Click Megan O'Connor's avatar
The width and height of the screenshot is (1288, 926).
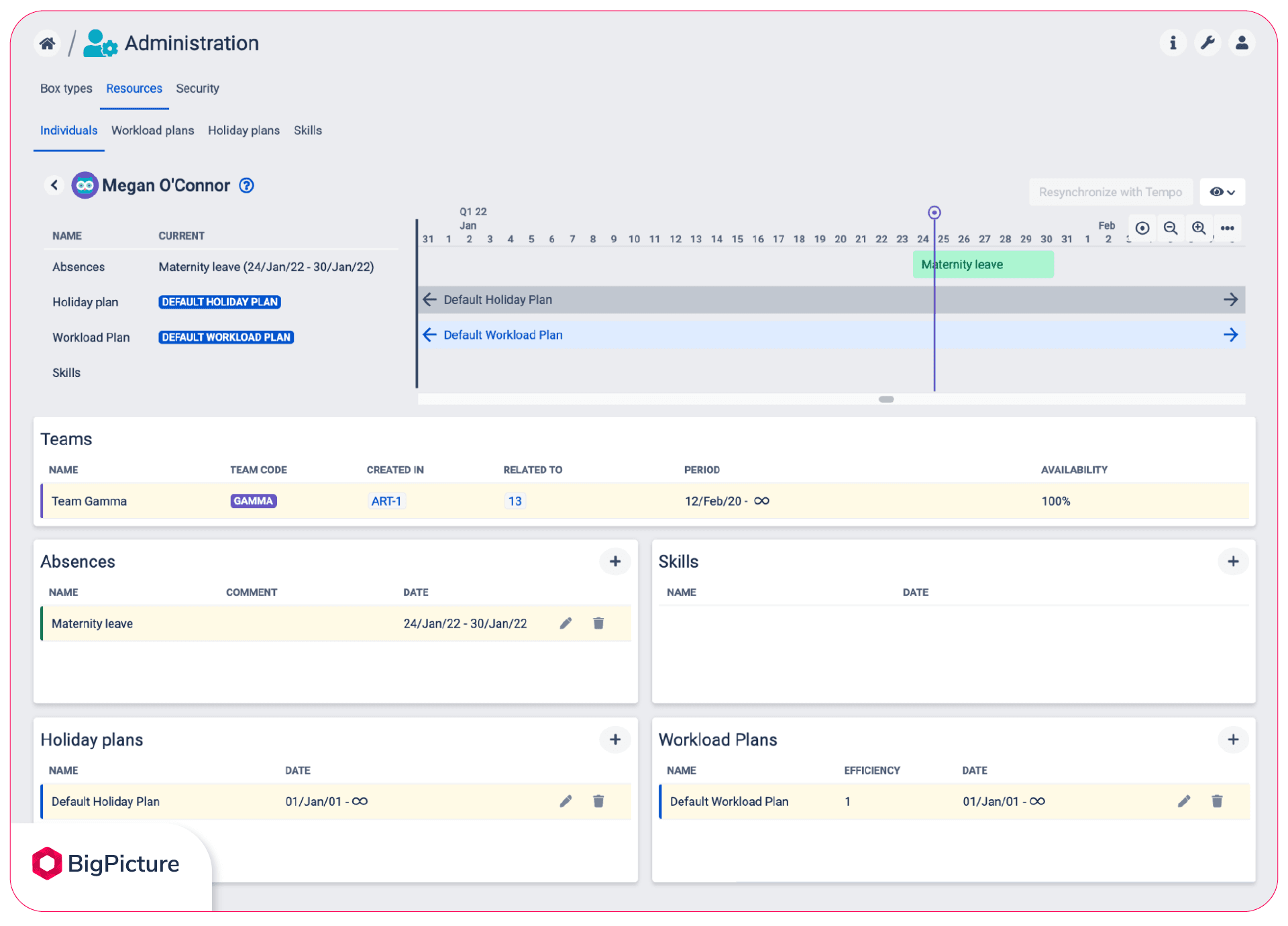pyautogui.click(x=85, y=185)
